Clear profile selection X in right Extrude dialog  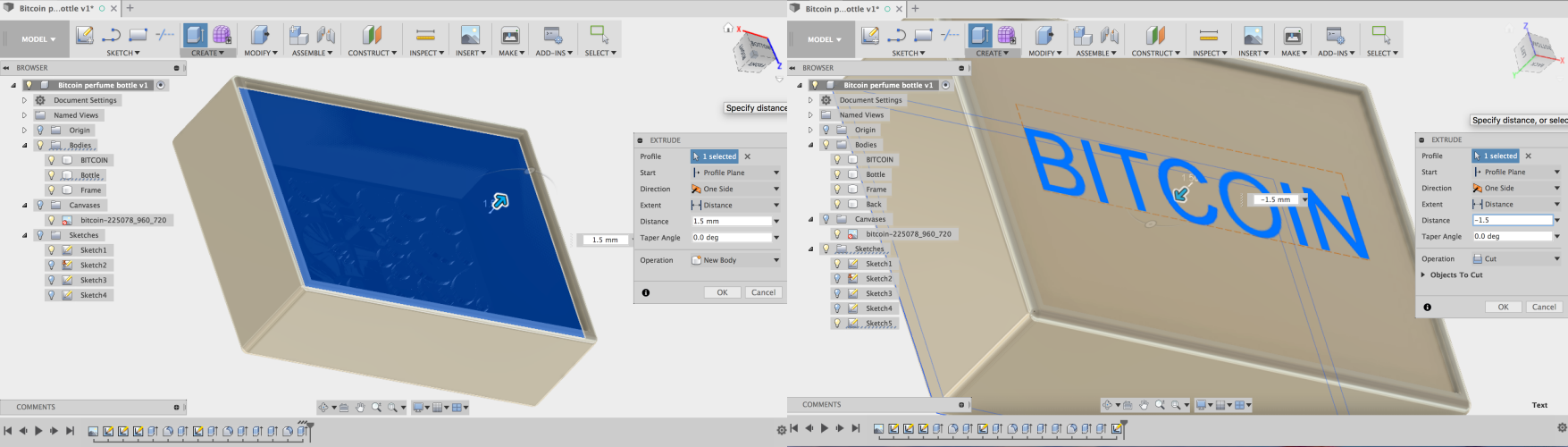coord(1528,156)
